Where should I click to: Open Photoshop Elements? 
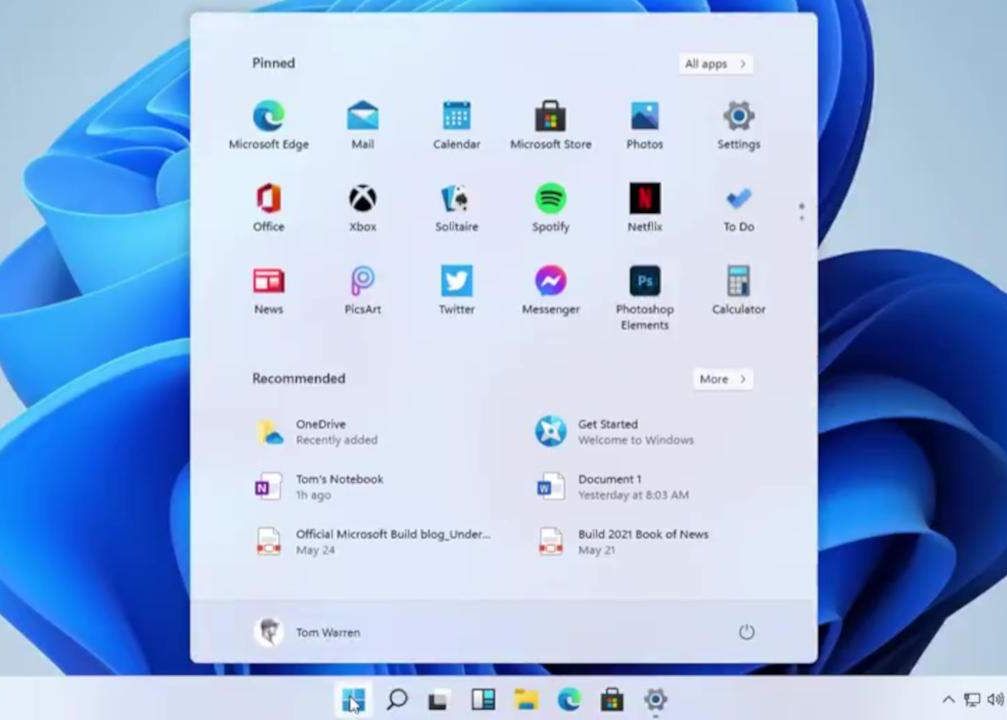coord(644,281)
